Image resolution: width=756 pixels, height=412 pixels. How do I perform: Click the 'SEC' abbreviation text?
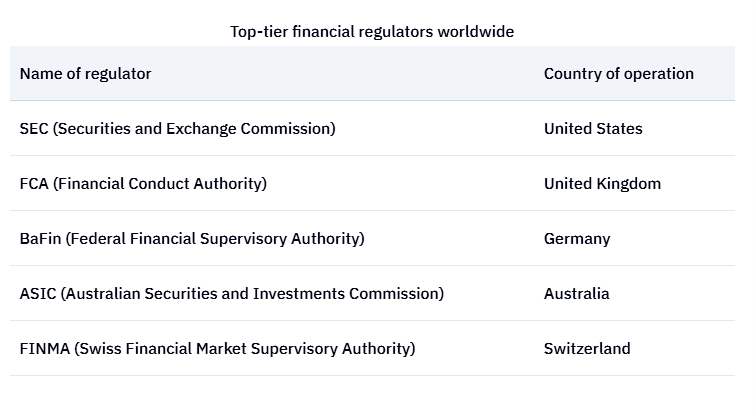tap(34, 129)
